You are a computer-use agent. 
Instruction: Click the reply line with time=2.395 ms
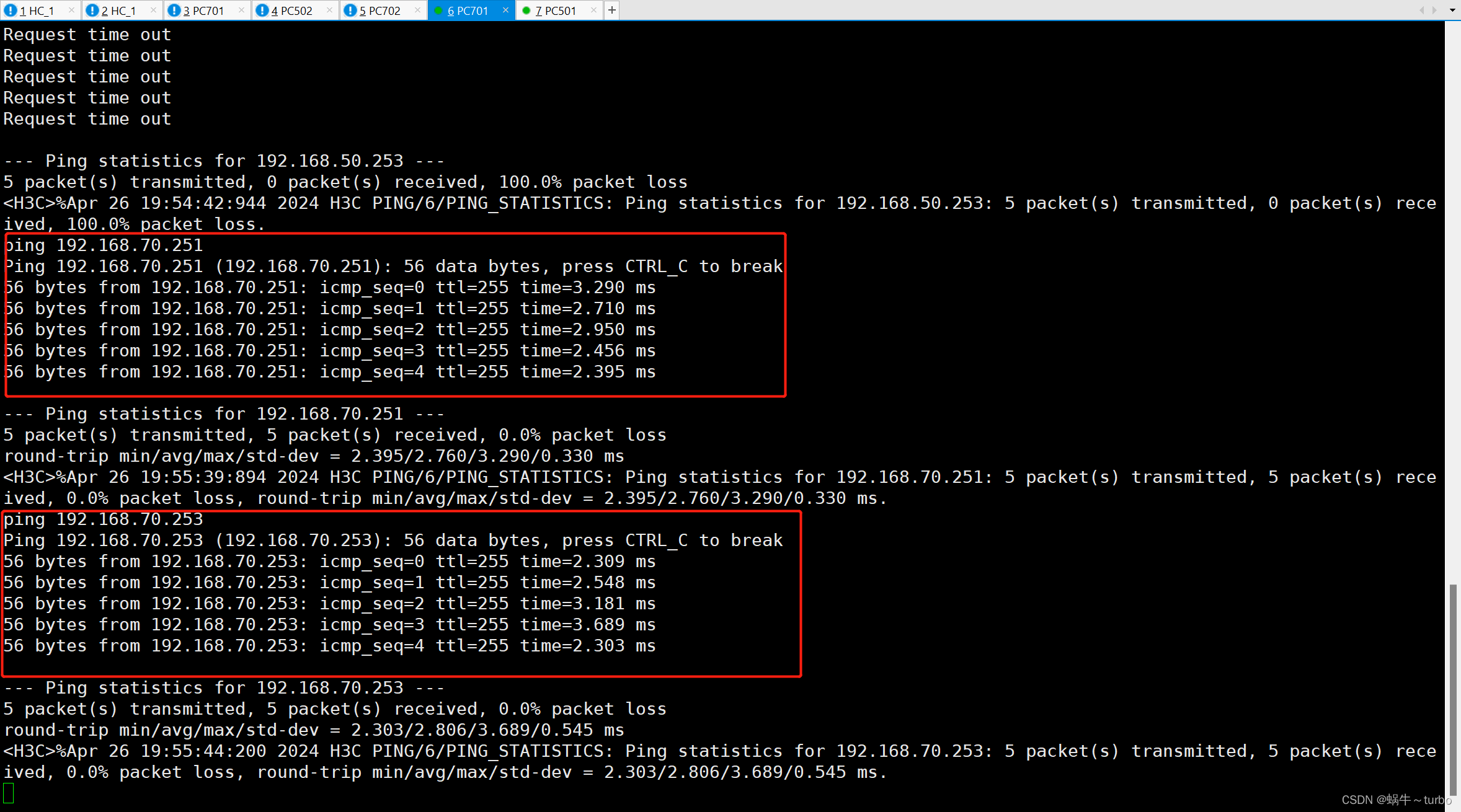pyautogui.click(x=330, y=372)
